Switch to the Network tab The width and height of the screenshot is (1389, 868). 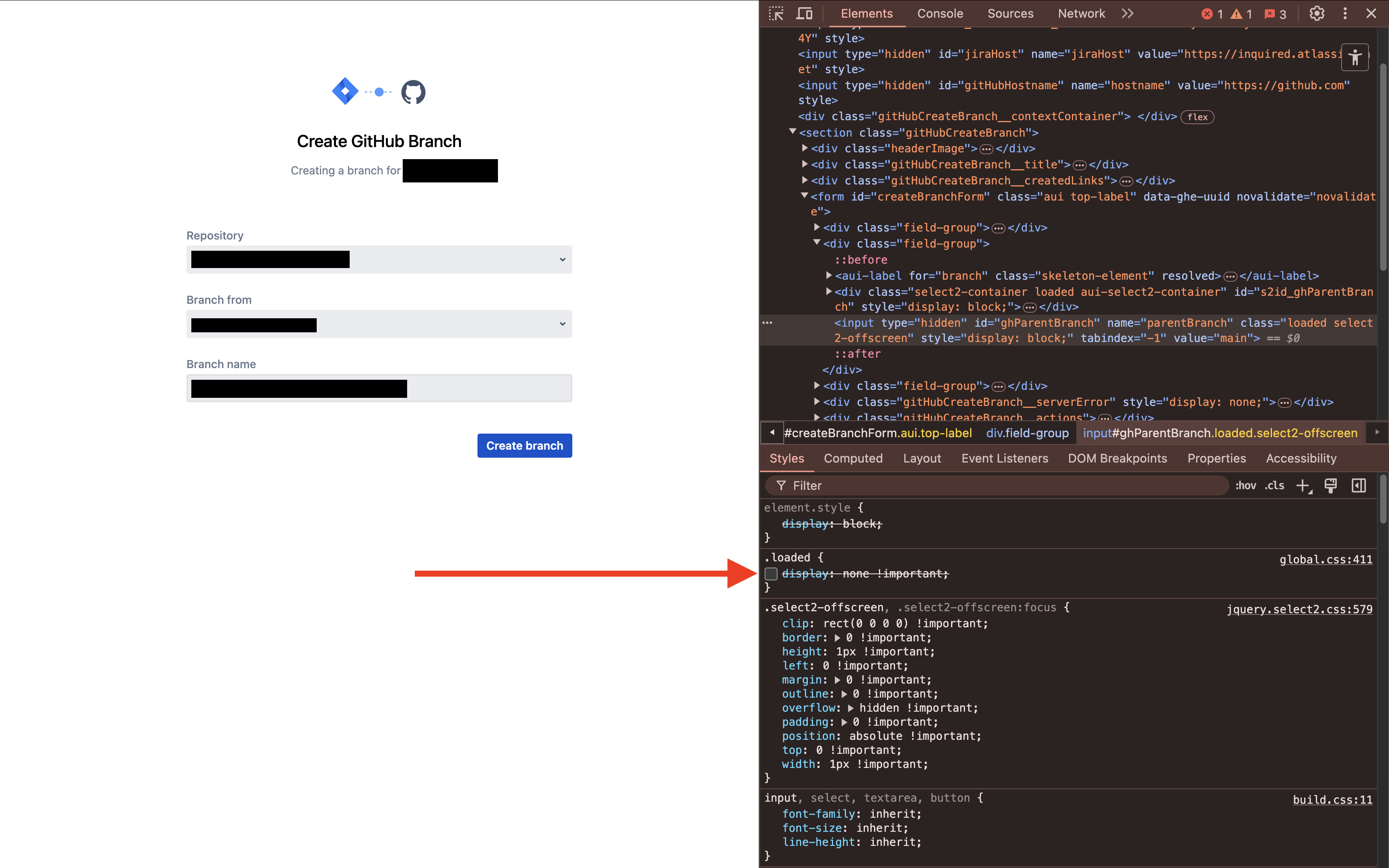tap(1082, 14)
